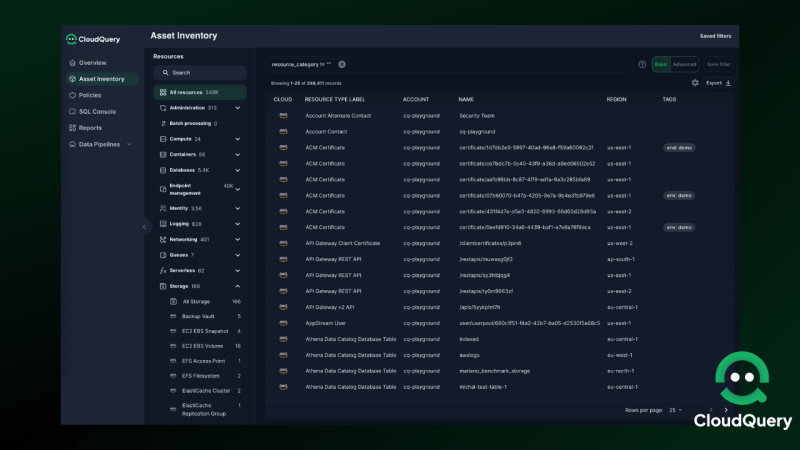This screenshot has width=800, height=450.
Task: Go to next page of records
Action: (726, 410)
